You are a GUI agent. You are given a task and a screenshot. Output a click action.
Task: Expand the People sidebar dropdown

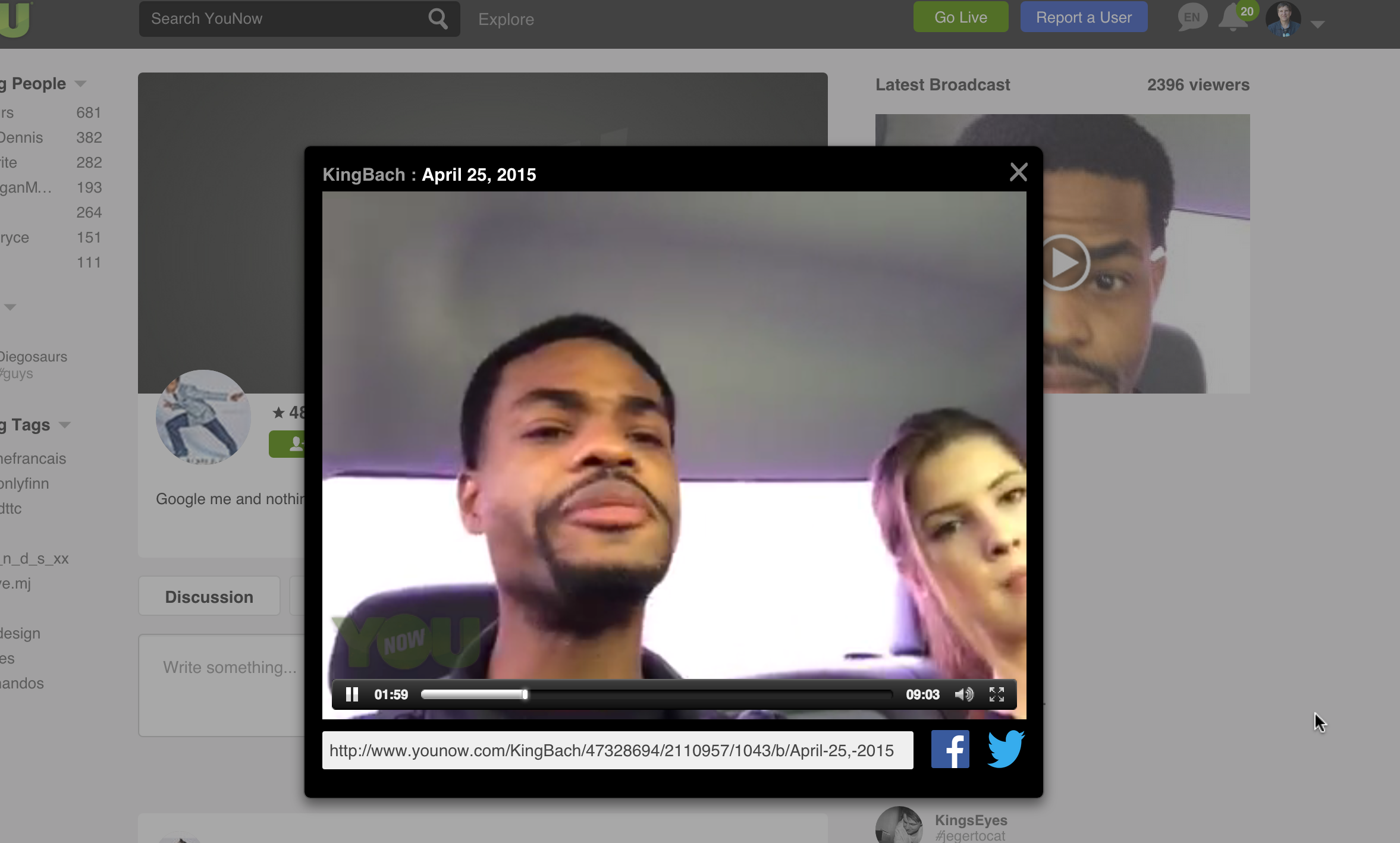pos(81,84)
